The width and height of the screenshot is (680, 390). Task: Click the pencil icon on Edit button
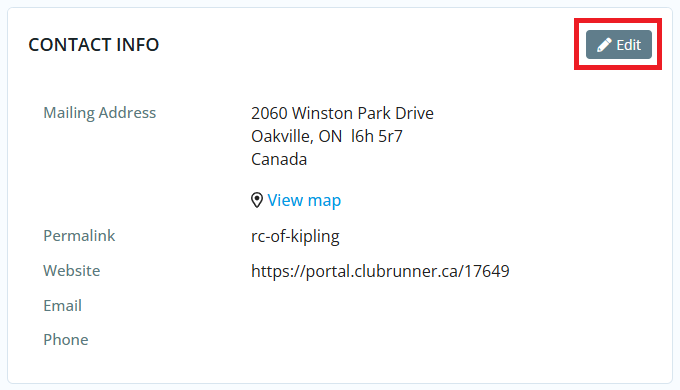click(x=604, y=45)
